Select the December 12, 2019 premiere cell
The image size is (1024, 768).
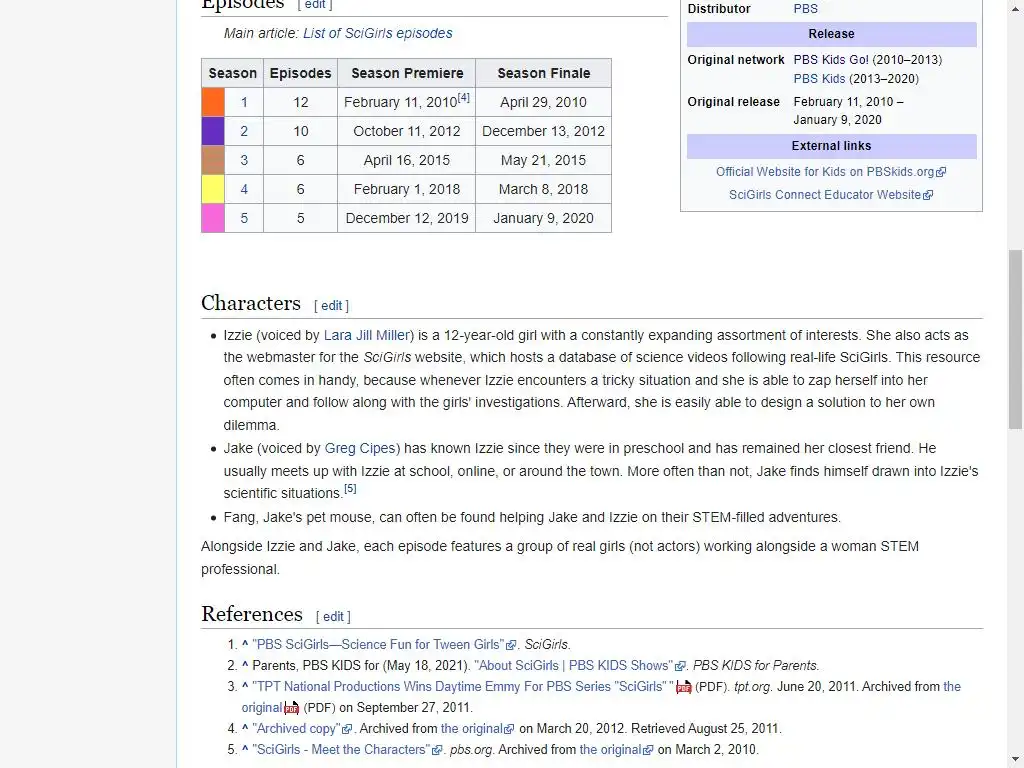pyautogui.click(x=407, y=218)
